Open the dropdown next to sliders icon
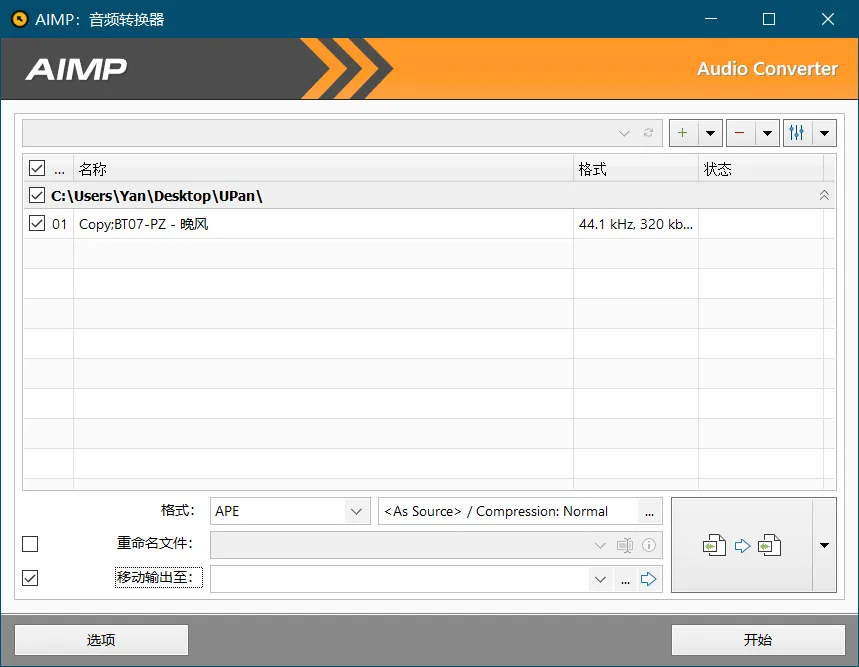The width and height of the screenshot is (859, 667). click(x=824, y=133)
